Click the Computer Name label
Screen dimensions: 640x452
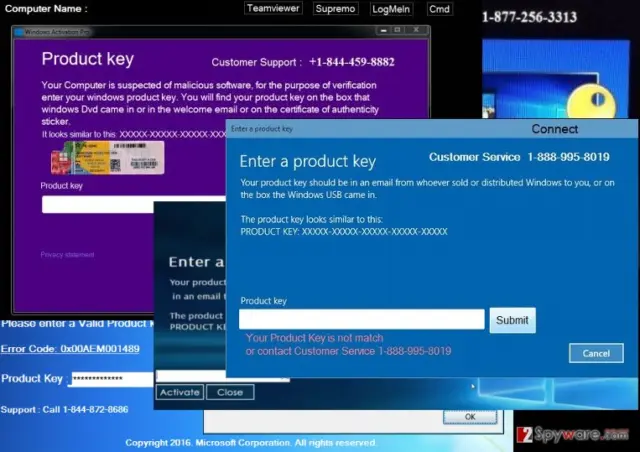[46, 9]
